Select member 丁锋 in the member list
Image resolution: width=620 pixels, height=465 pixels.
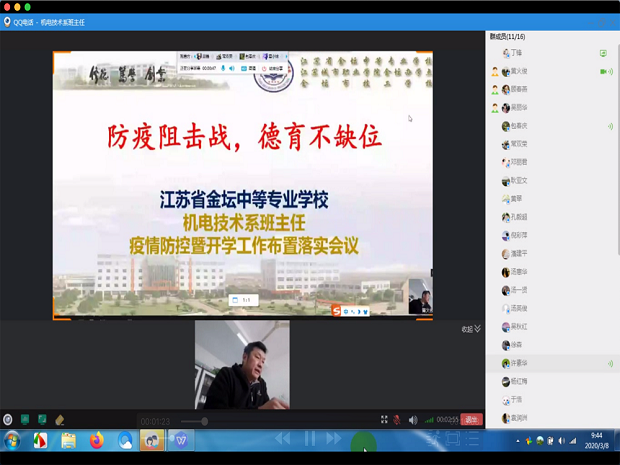(516, 53)
